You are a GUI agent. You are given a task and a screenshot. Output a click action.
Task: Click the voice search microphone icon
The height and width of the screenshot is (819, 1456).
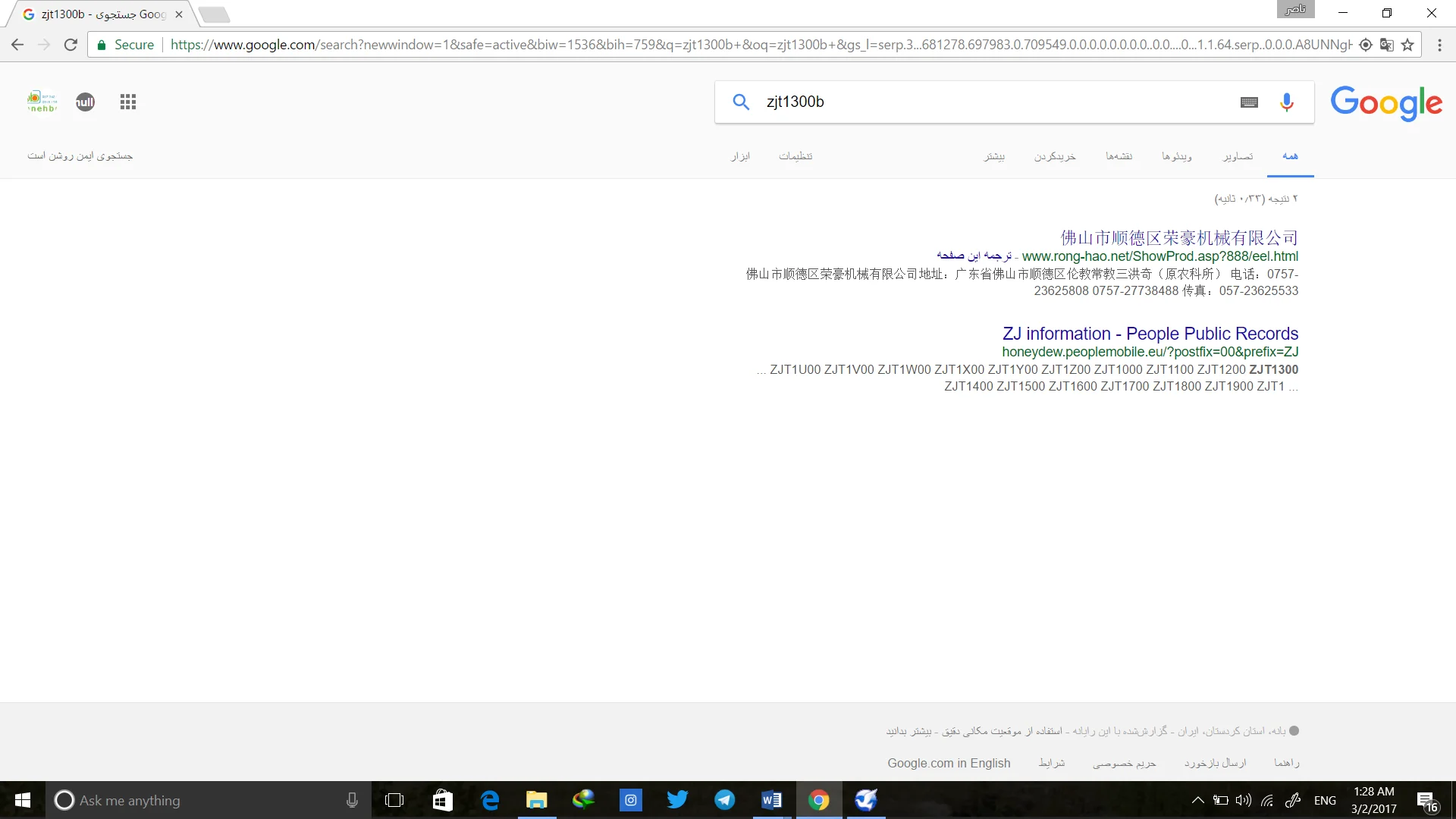tap(1287, 102)
